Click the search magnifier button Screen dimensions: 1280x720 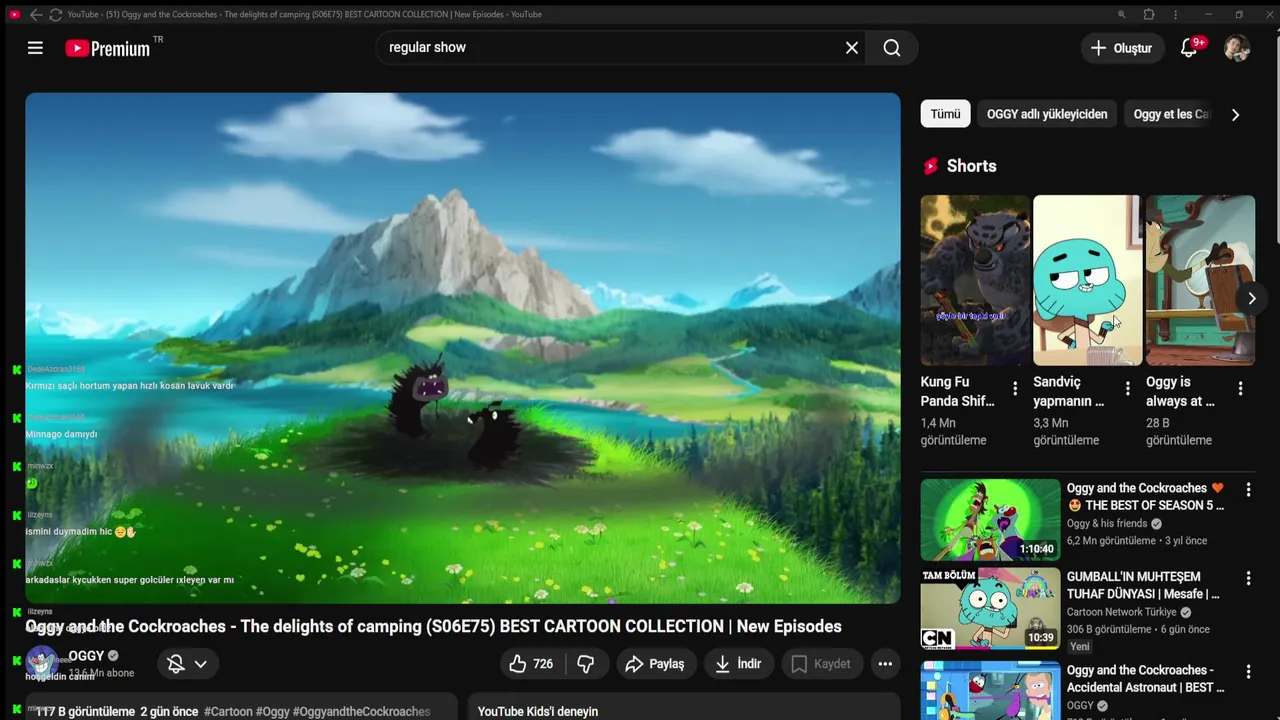[892, 48]
